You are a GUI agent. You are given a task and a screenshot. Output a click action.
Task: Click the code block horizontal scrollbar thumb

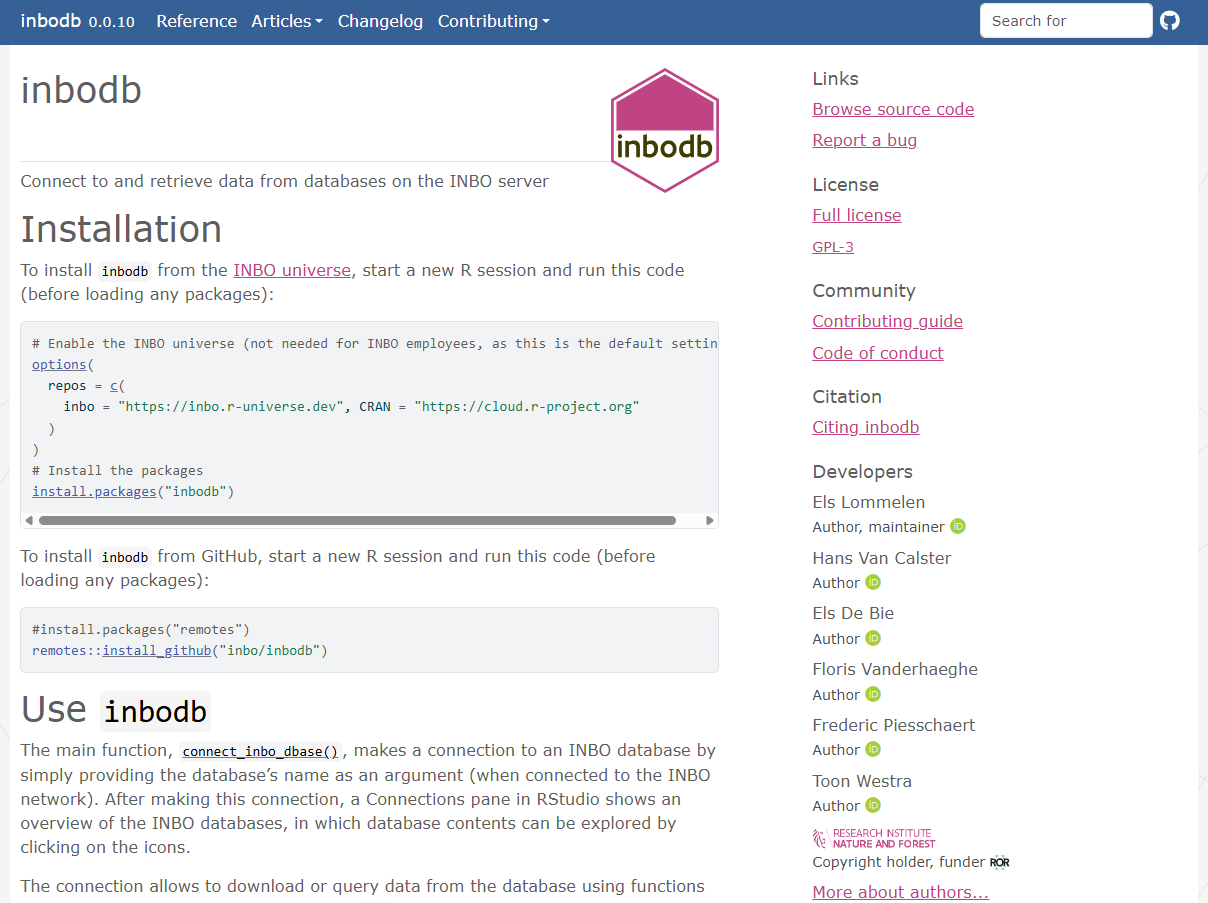click(x=357, y=520)
